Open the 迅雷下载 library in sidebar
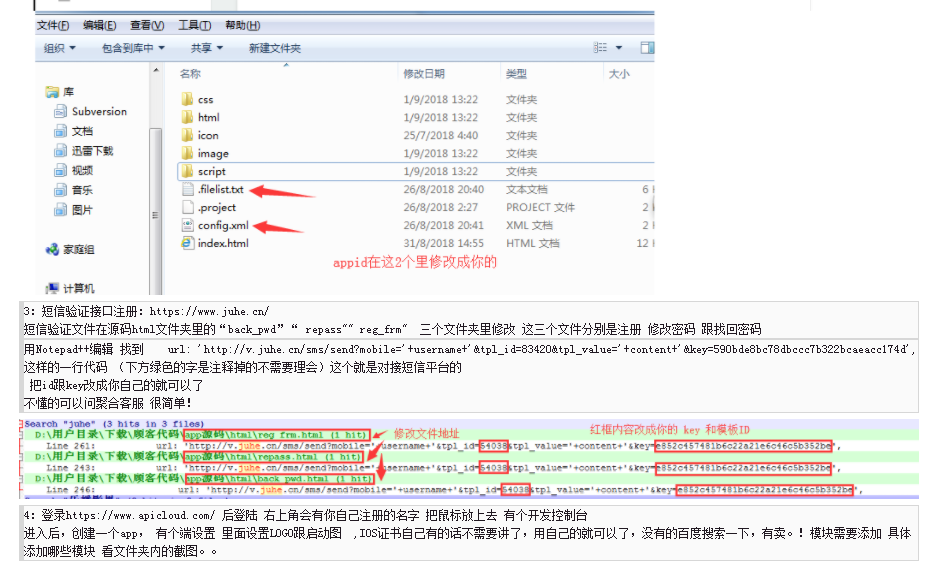Image resolution: width=927 pixels, height=564 pixels. pyautogui.click(x=83, y=151)
